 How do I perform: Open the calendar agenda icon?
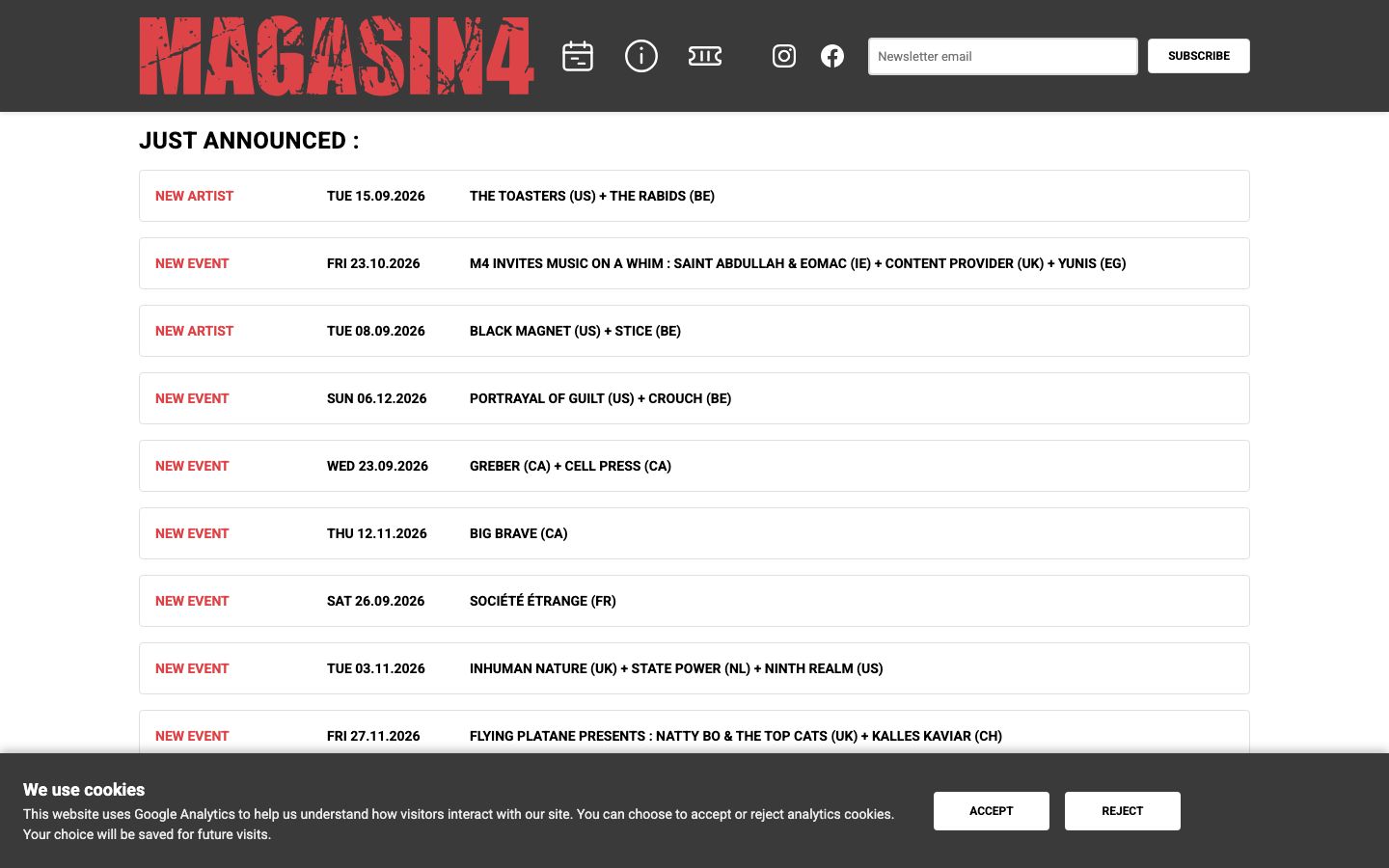tap(577, 56)
